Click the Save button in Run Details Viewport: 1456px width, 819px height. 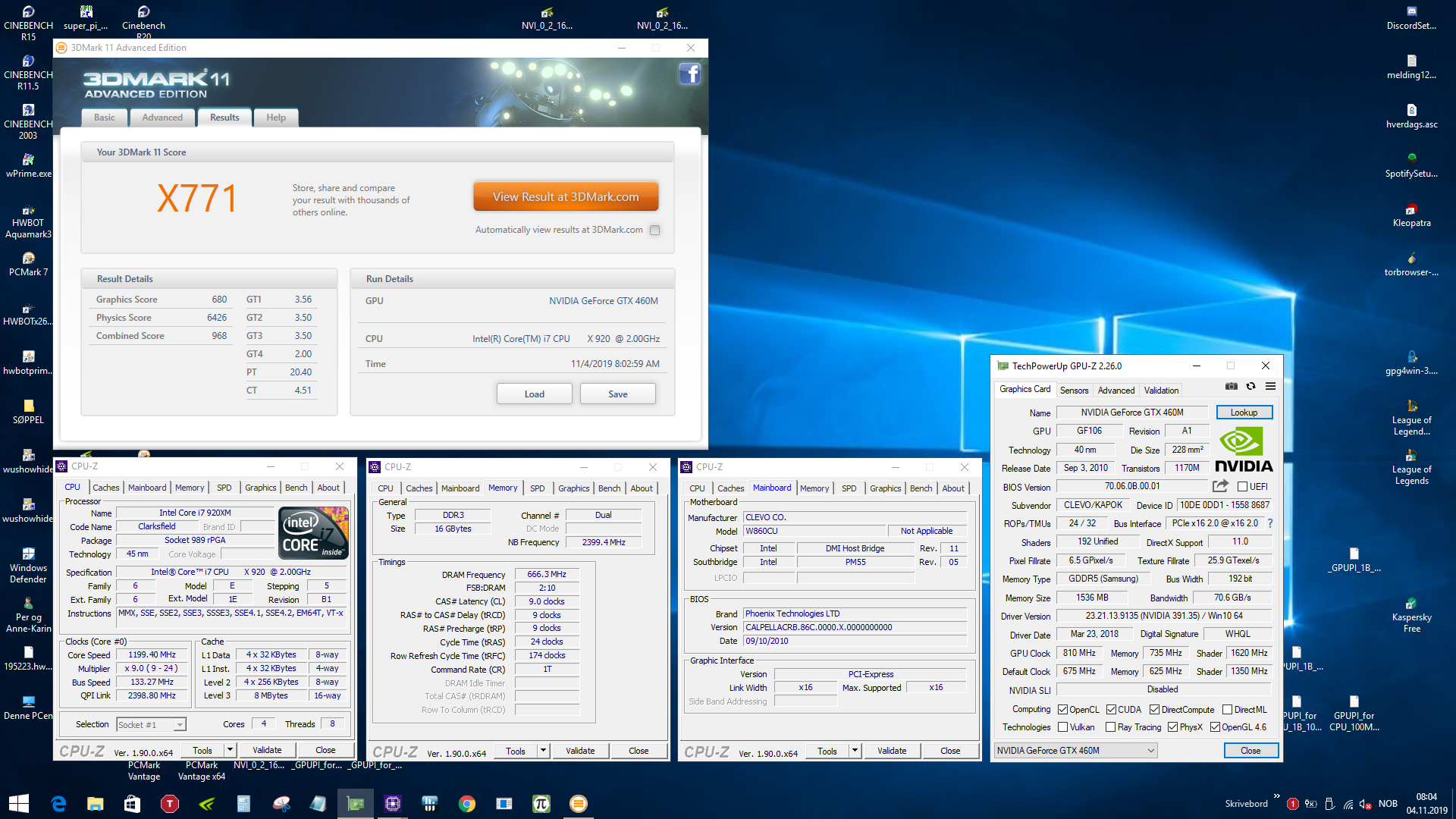click(618, 394)
